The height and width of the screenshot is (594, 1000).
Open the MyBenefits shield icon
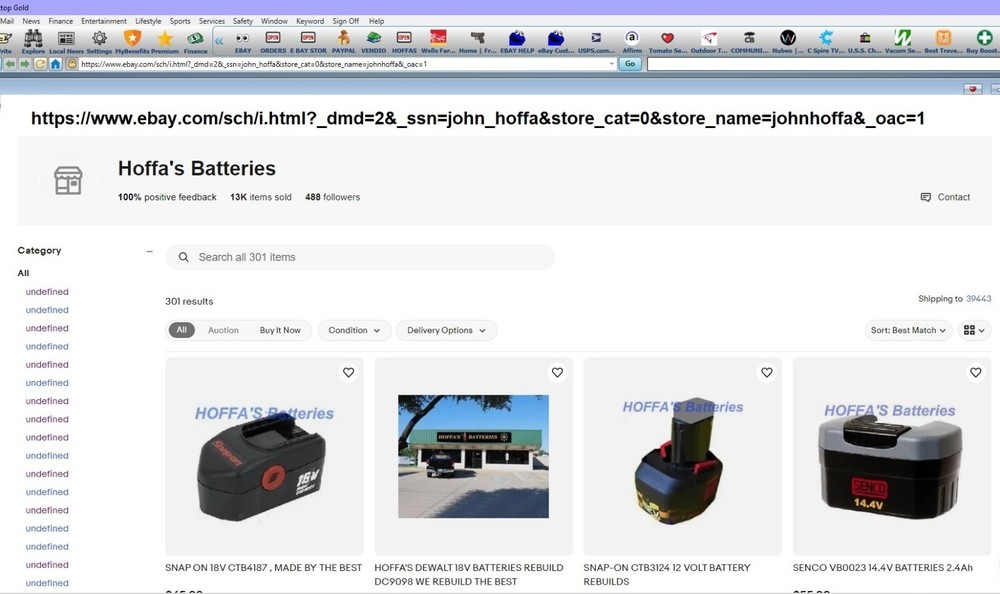coord(132,41)
